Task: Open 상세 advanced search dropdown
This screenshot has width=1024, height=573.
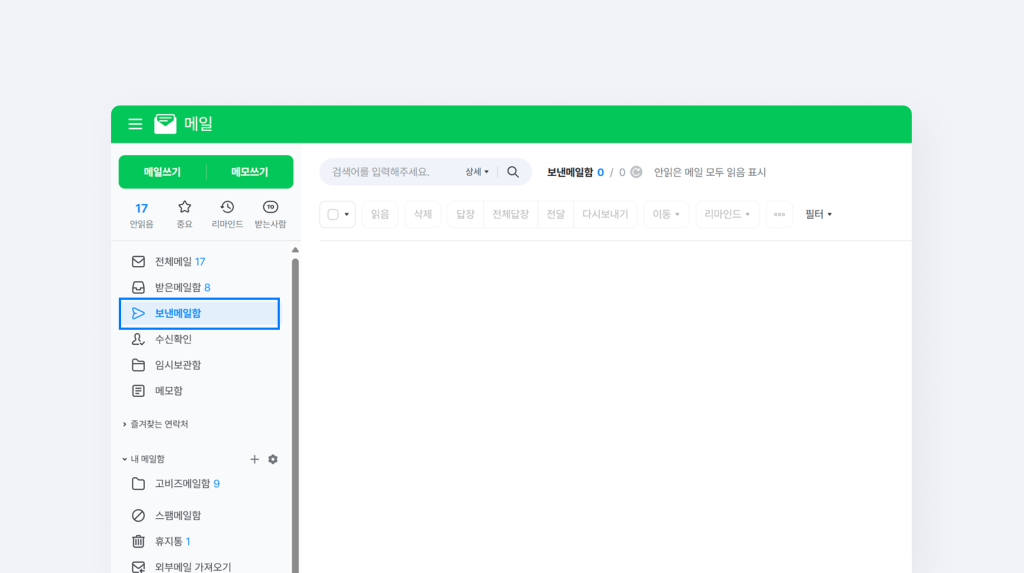Action: 477,172
